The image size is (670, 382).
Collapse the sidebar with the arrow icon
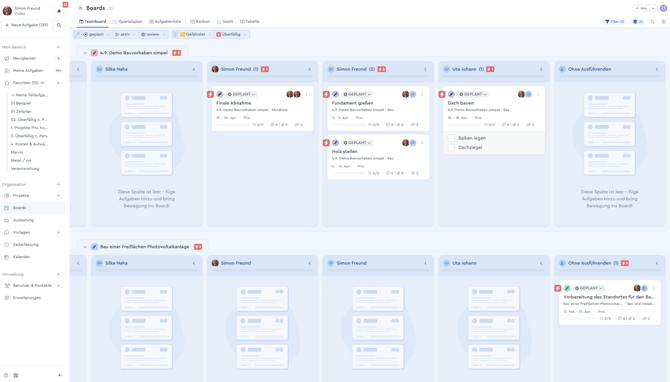pyautogui.click(x=60, y=375)
